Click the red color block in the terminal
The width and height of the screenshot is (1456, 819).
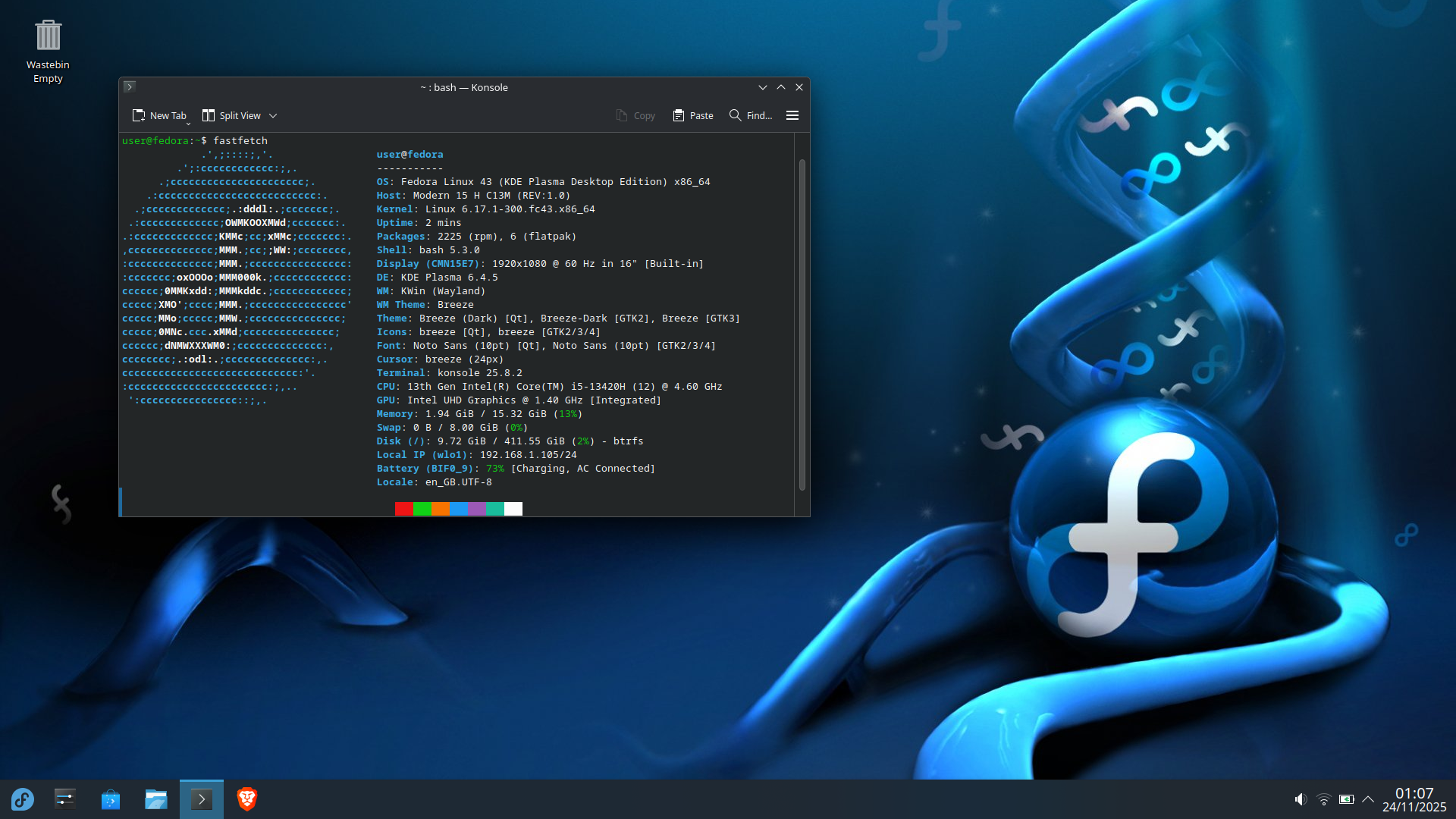[x=403, y=509]
